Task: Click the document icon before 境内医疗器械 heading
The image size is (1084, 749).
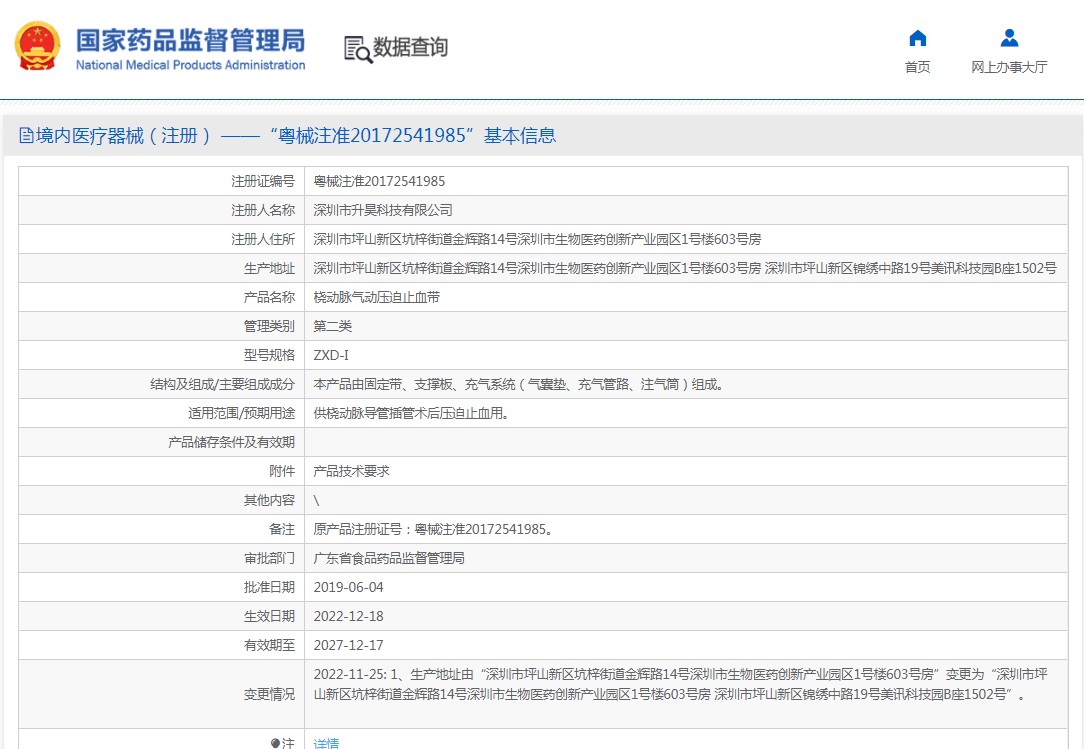Action: pos(27,136)
